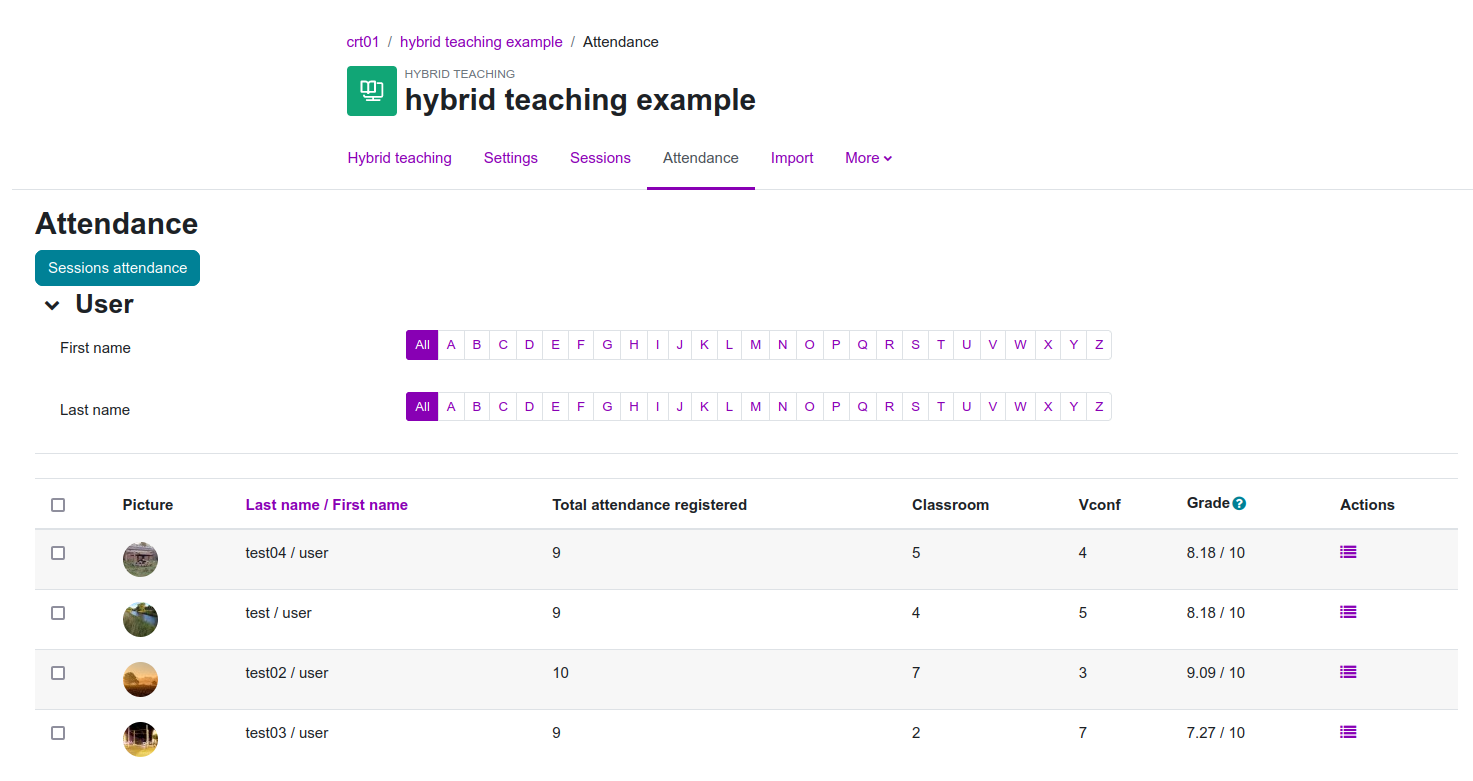
Task: Open attendance details icon for test / user
Action: pos(1348,612)
